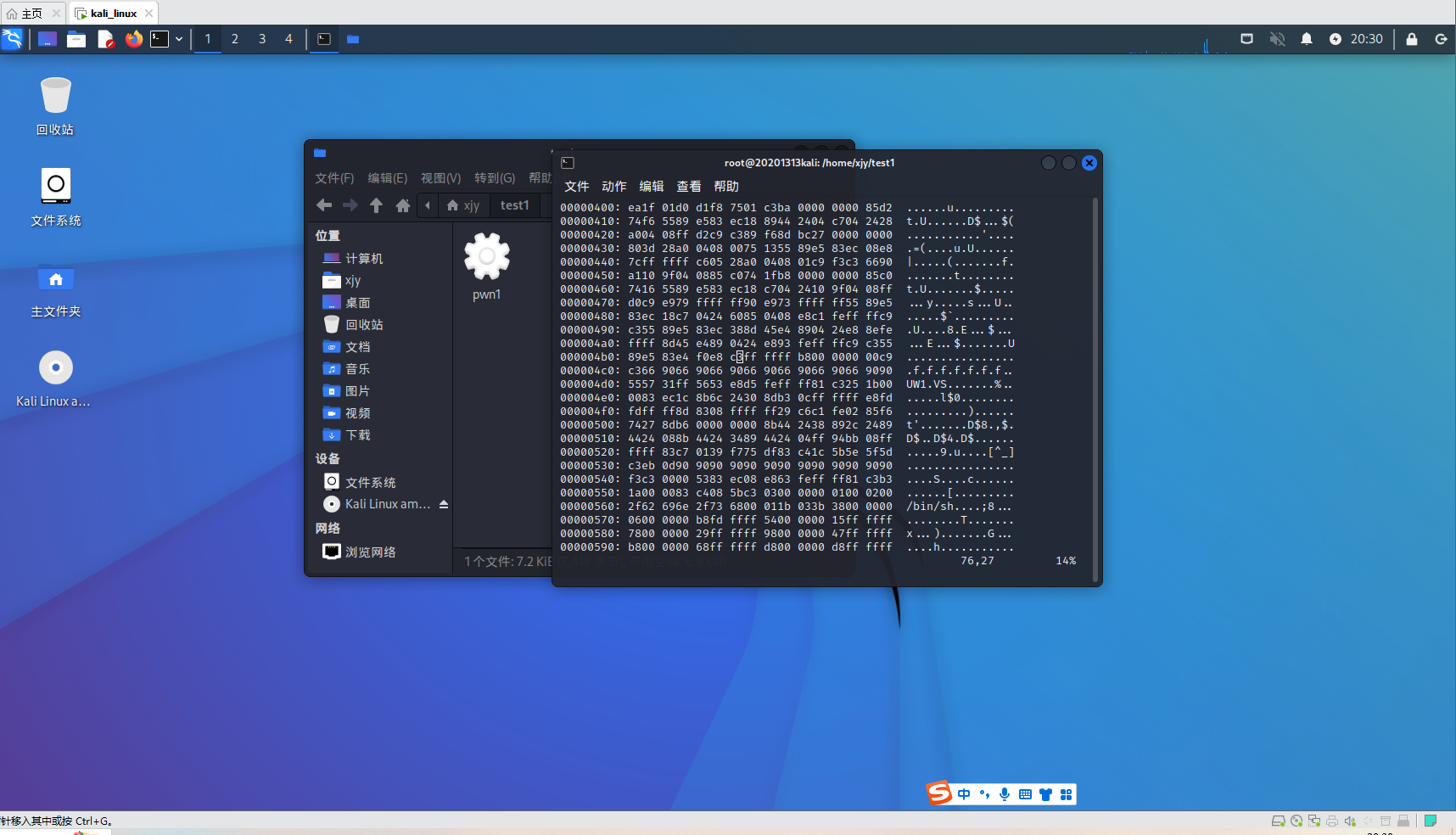Open the terminal 文件 menu
The width and height of the screenshot is (1456, 835).
click(x=577, y=187)
